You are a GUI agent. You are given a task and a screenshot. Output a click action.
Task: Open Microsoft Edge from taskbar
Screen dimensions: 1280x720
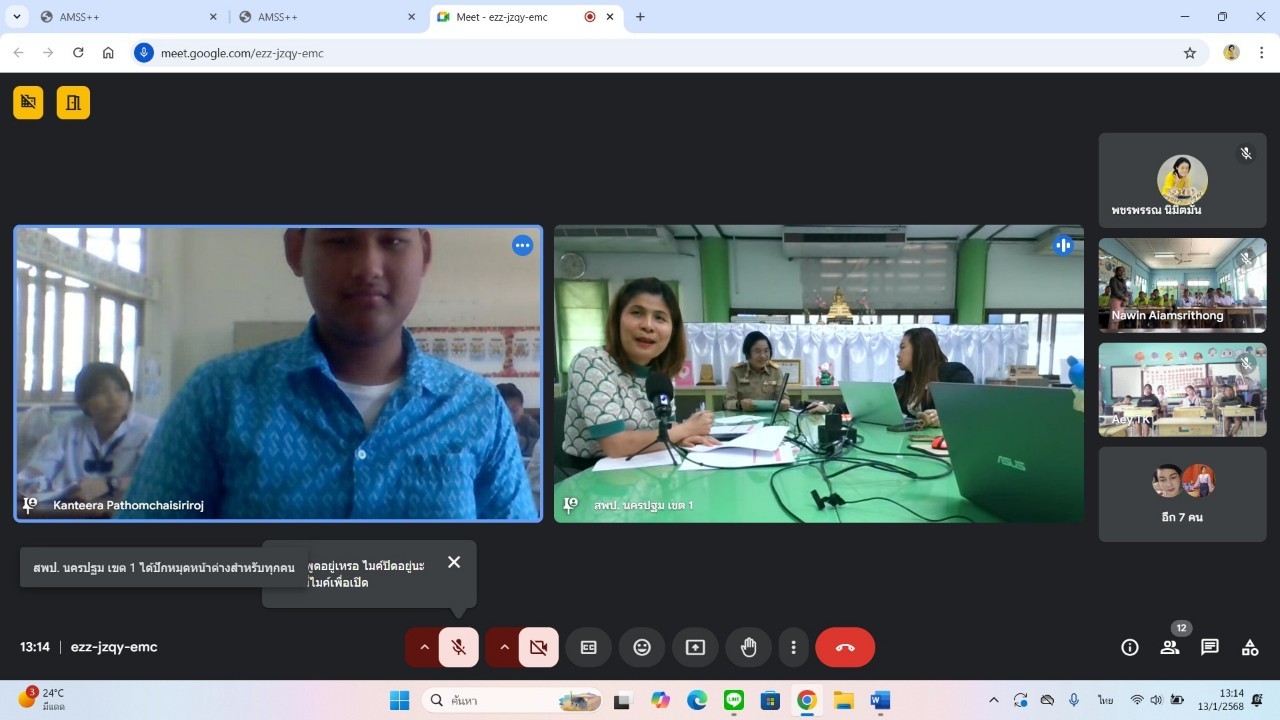click(x=697, y=700)
